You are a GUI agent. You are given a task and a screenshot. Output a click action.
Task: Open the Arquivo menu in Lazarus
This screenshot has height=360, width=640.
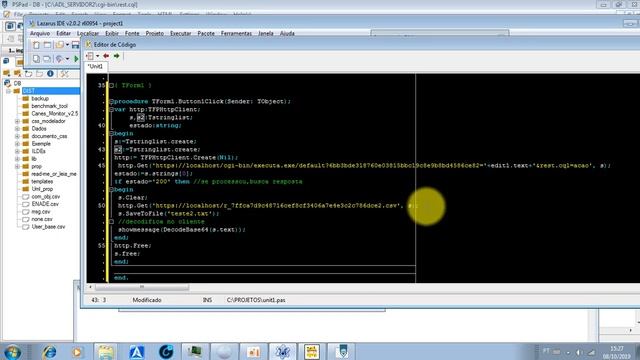40,33
